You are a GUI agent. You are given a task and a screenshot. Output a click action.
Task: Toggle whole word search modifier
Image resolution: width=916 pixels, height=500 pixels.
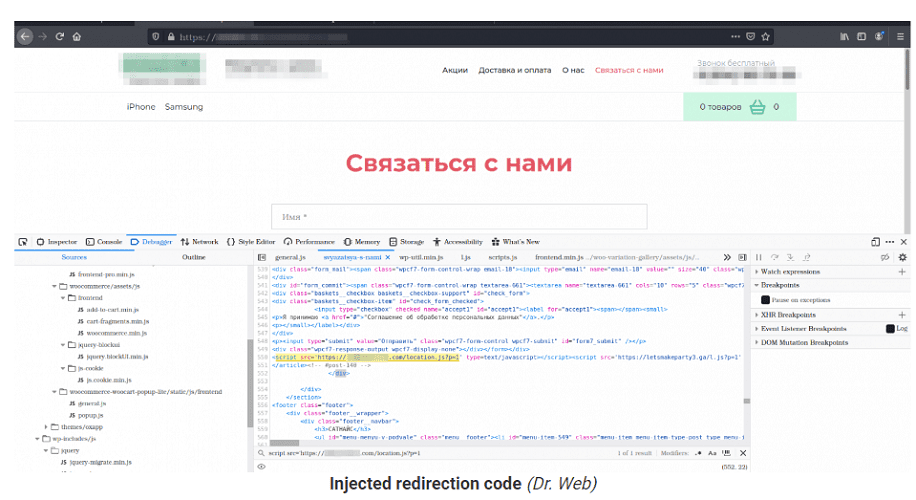(x=726, y=453)
